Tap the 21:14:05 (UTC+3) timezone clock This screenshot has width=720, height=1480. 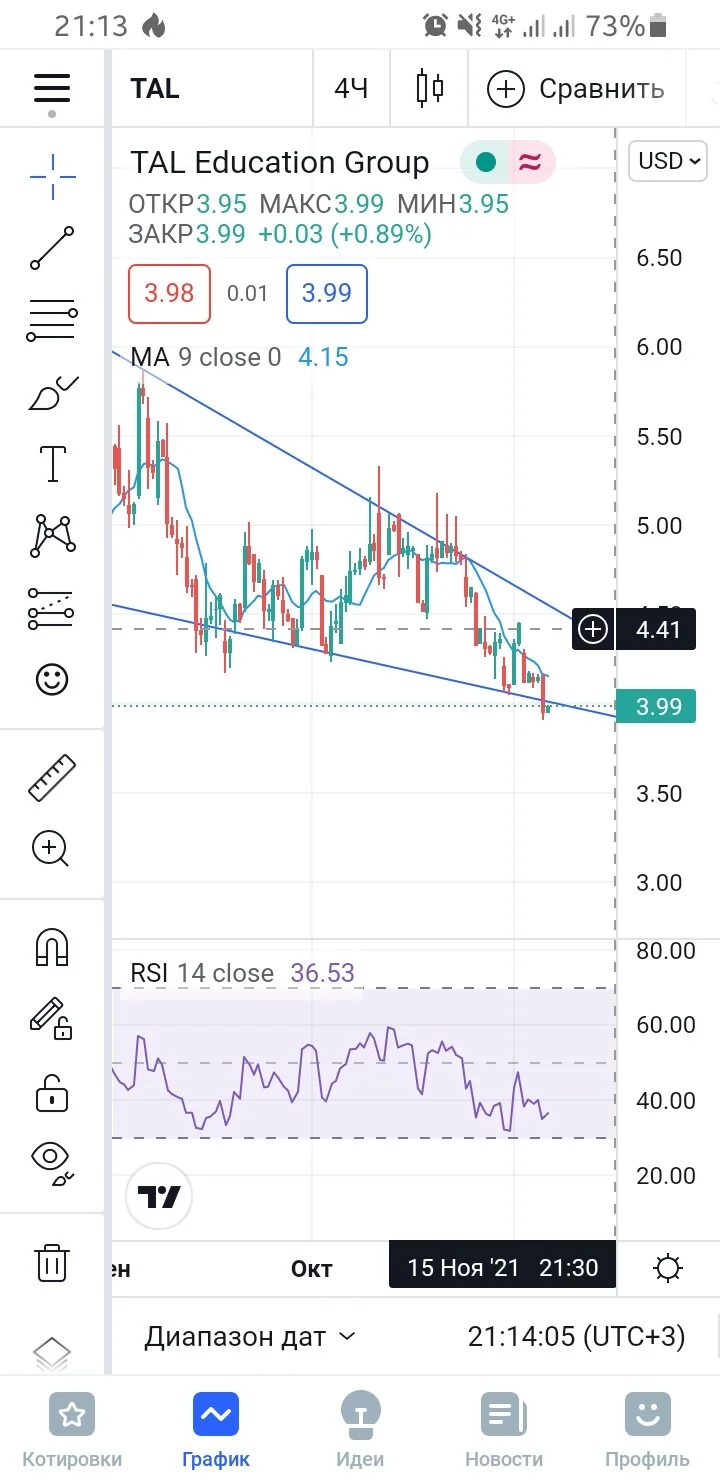(576, 1336)
